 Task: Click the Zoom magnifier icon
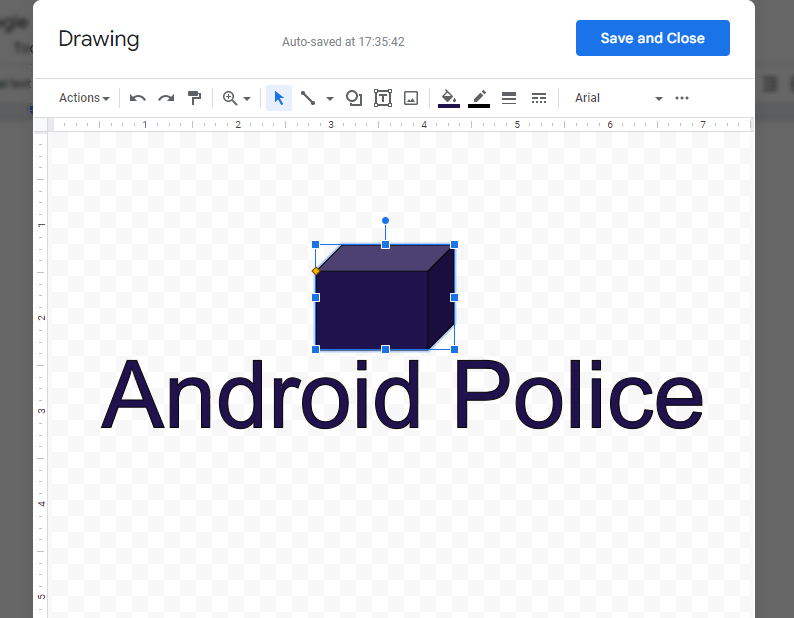tap(230, 98)
